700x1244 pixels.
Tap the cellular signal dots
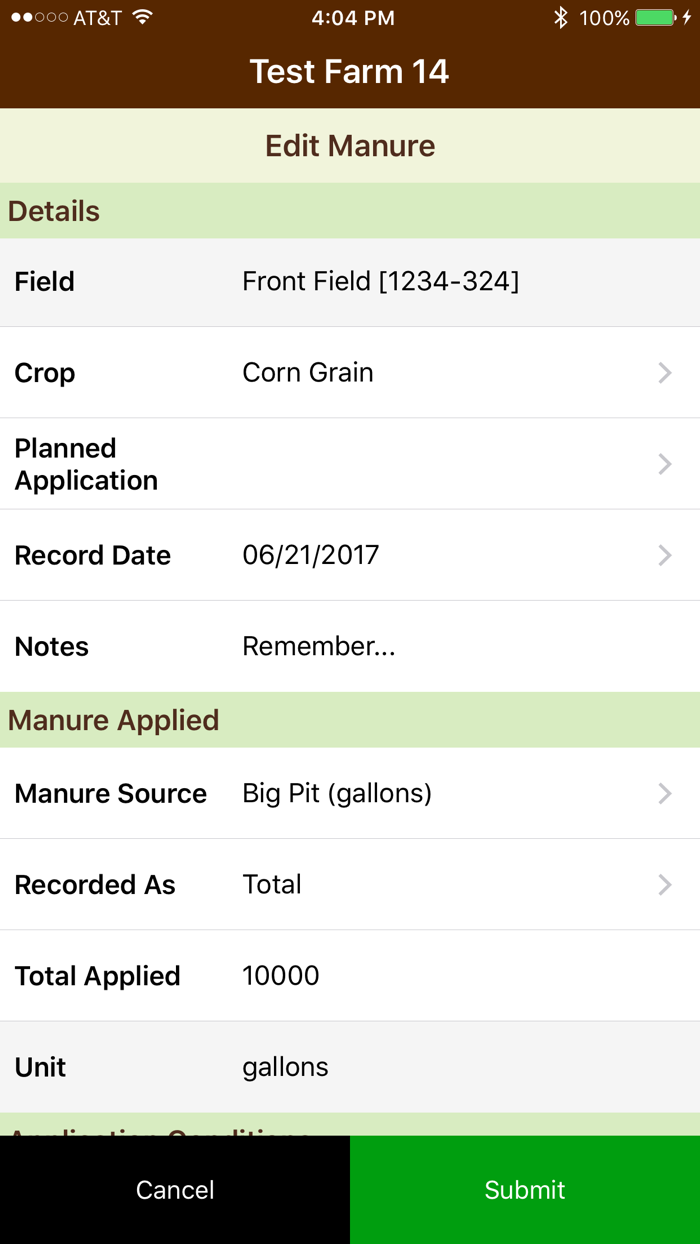tap(39, 18)
